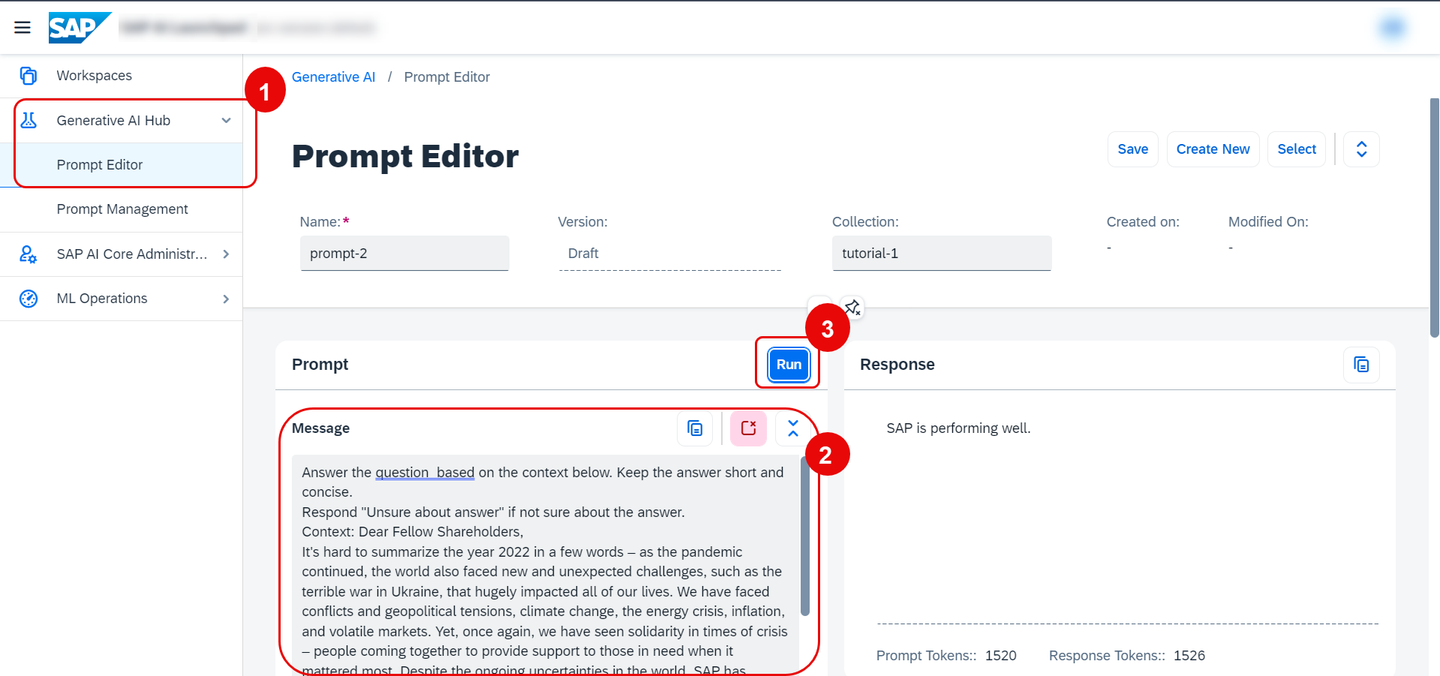This screenshot has height=676, width=1440.
Task: Click the Name field containing prompt-2
Action: [x=404, y=253]
